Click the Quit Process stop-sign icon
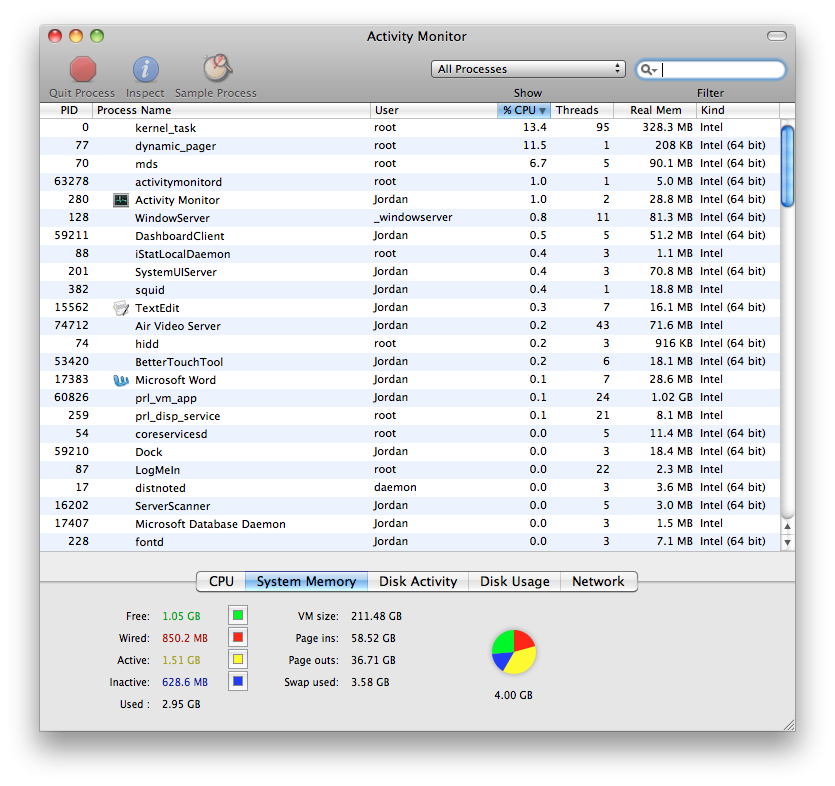835x786 pixels. [83, 70]
